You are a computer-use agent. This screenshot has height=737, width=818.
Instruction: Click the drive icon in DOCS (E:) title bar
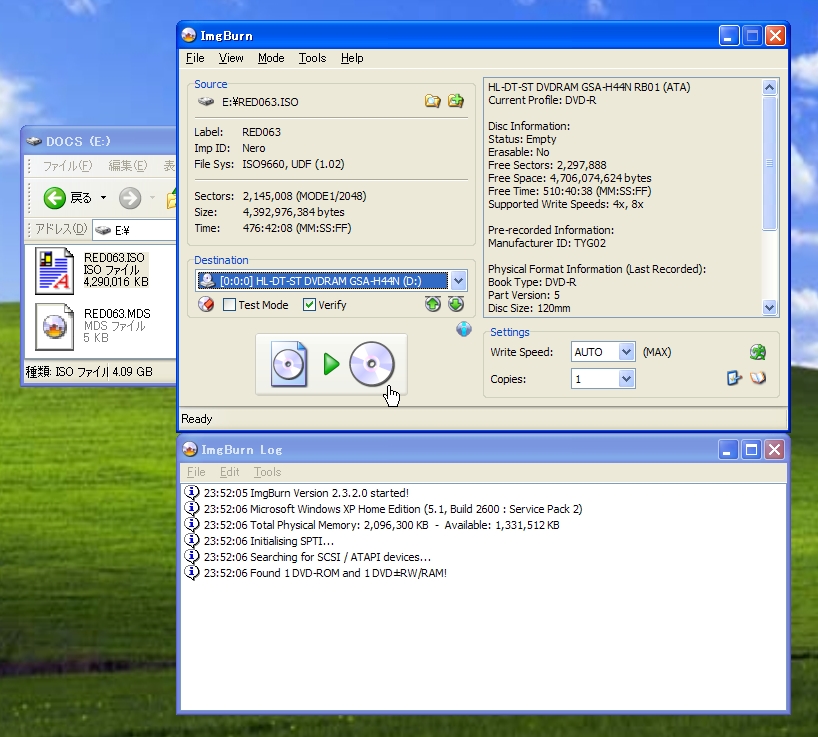[x=34, y=141]
